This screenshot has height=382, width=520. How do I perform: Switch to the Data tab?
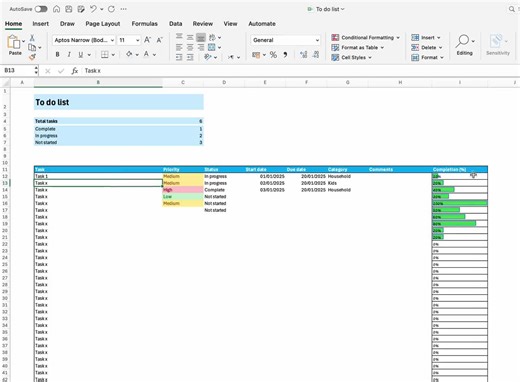[x=176, y=24]
